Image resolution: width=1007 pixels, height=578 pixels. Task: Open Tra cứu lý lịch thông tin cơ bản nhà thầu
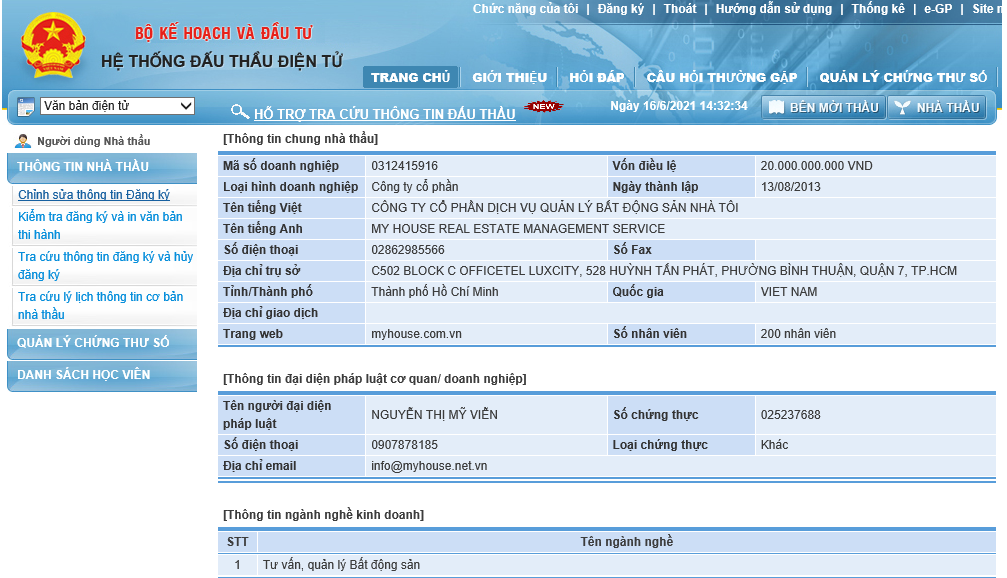coord(100,305)
